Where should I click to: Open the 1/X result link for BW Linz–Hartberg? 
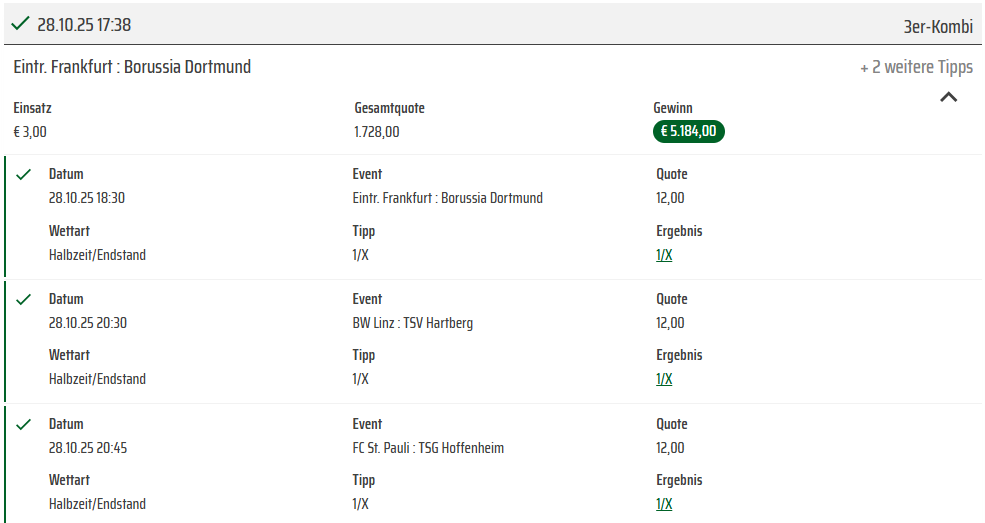point(664,379)
